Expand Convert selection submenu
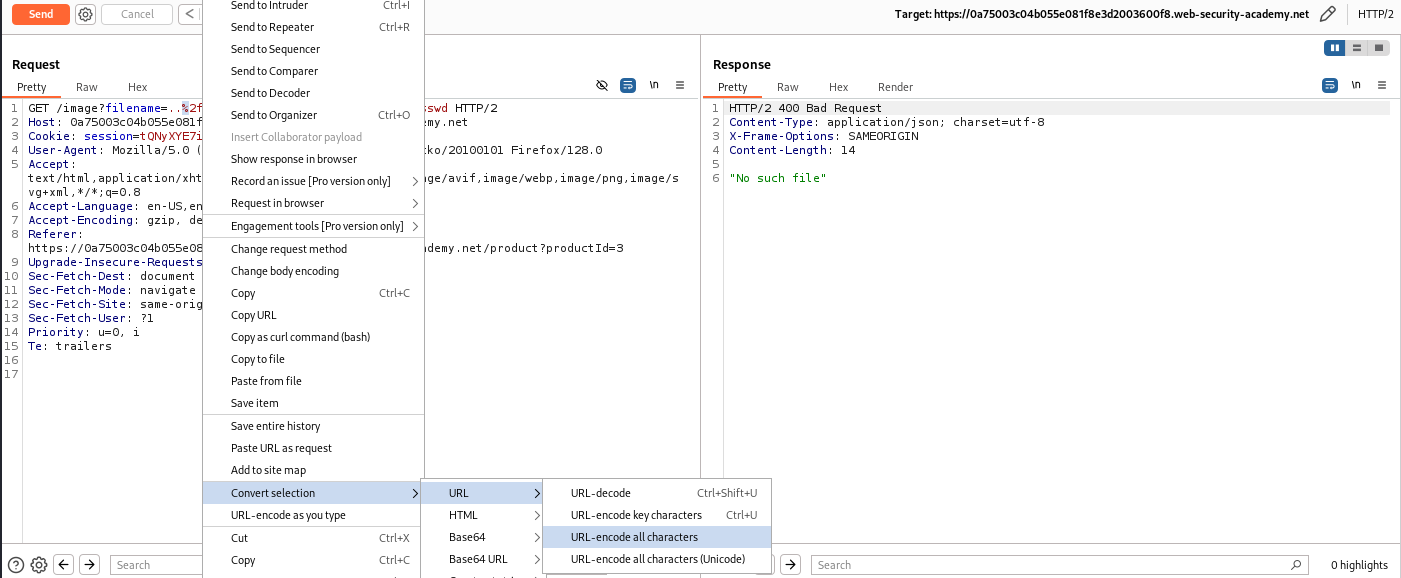1401x578 pixels. point(313,493)
